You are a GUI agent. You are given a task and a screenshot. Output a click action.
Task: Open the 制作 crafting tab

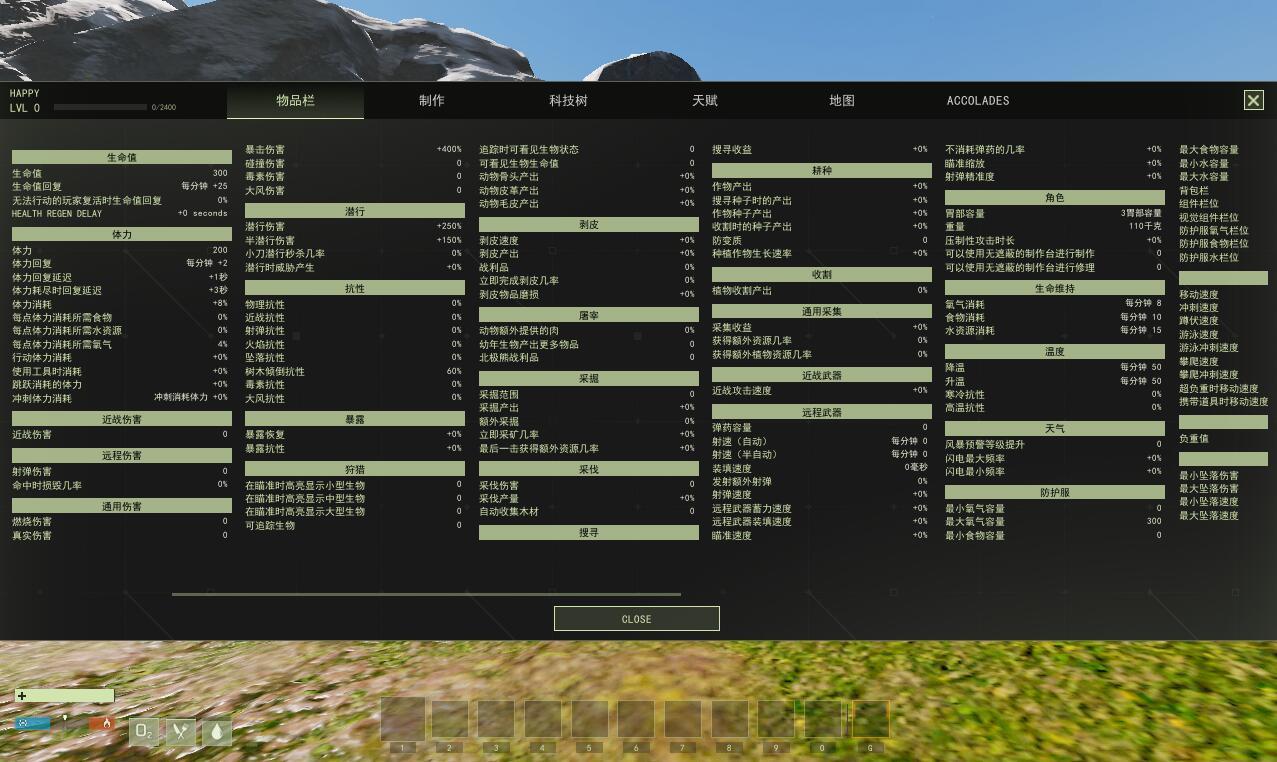click(x=432, y=101)
